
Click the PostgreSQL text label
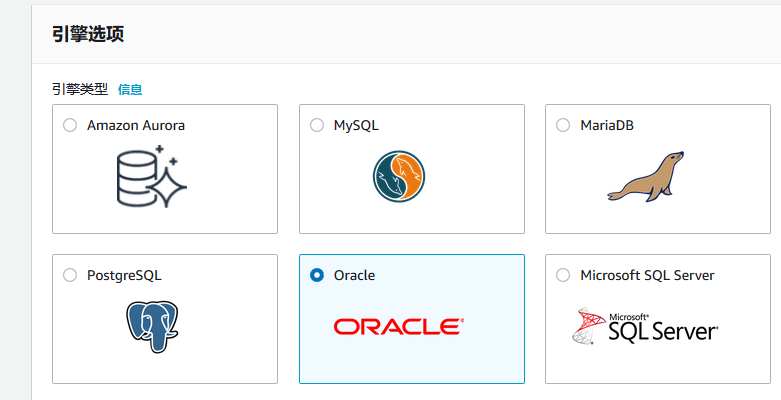pos(125,276)
